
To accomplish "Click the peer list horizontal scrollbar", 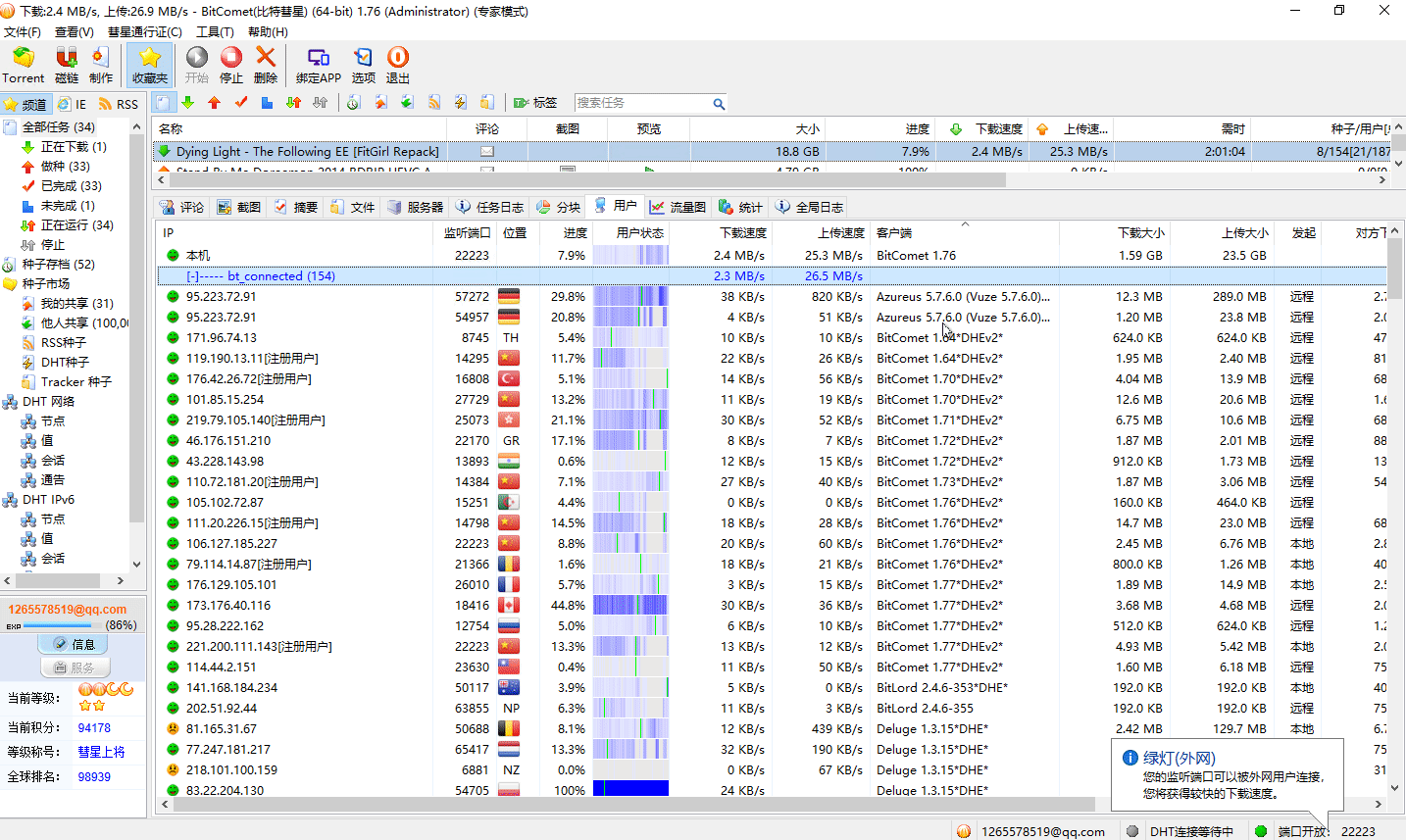I will click(x=632, y=804).
